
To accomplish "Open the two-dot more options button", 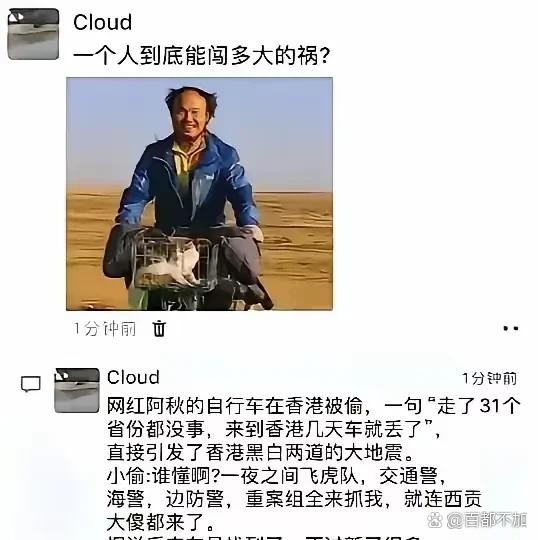I will (x=510, y=329).
